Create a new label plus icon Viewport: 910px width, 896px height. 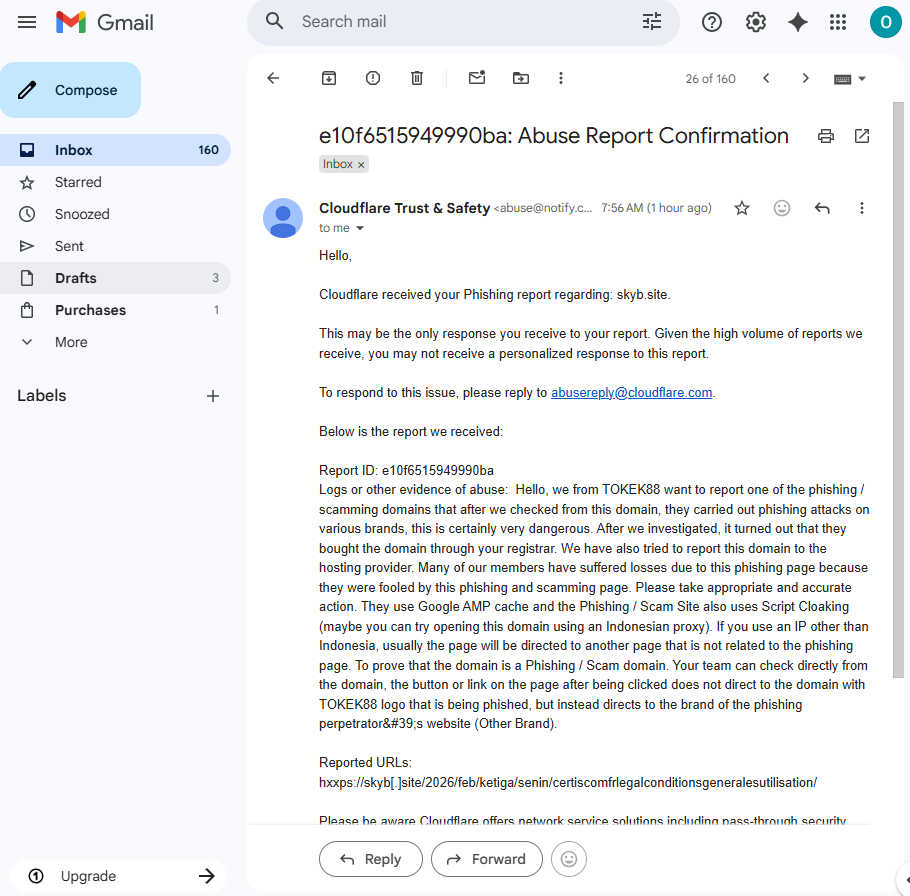(213, 396)
